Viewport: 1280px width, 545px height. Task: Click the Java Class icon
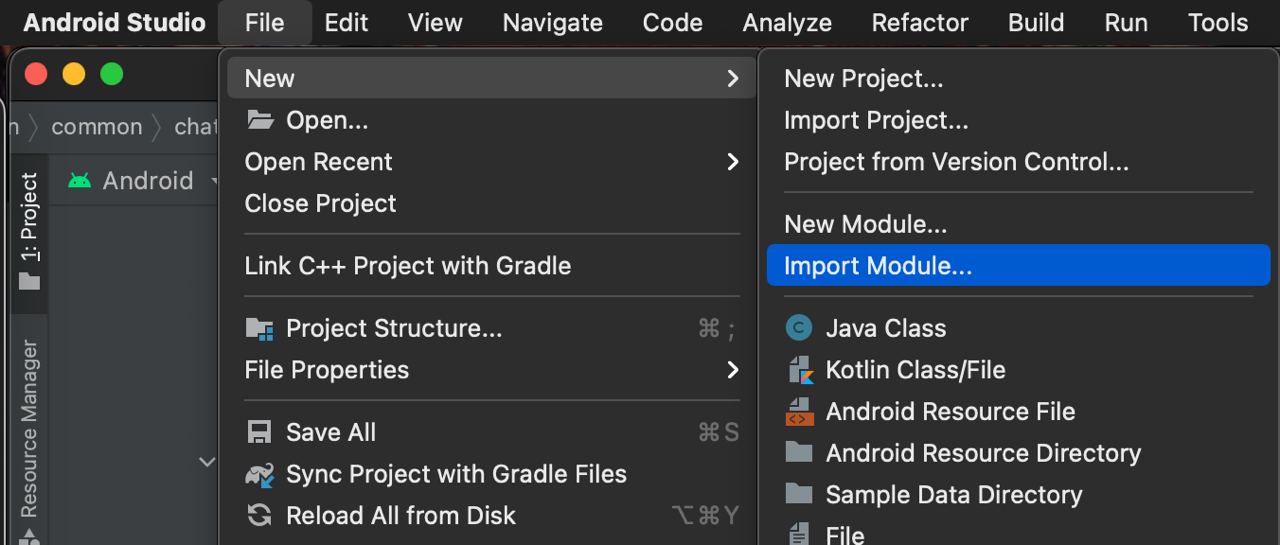(799, 328)
